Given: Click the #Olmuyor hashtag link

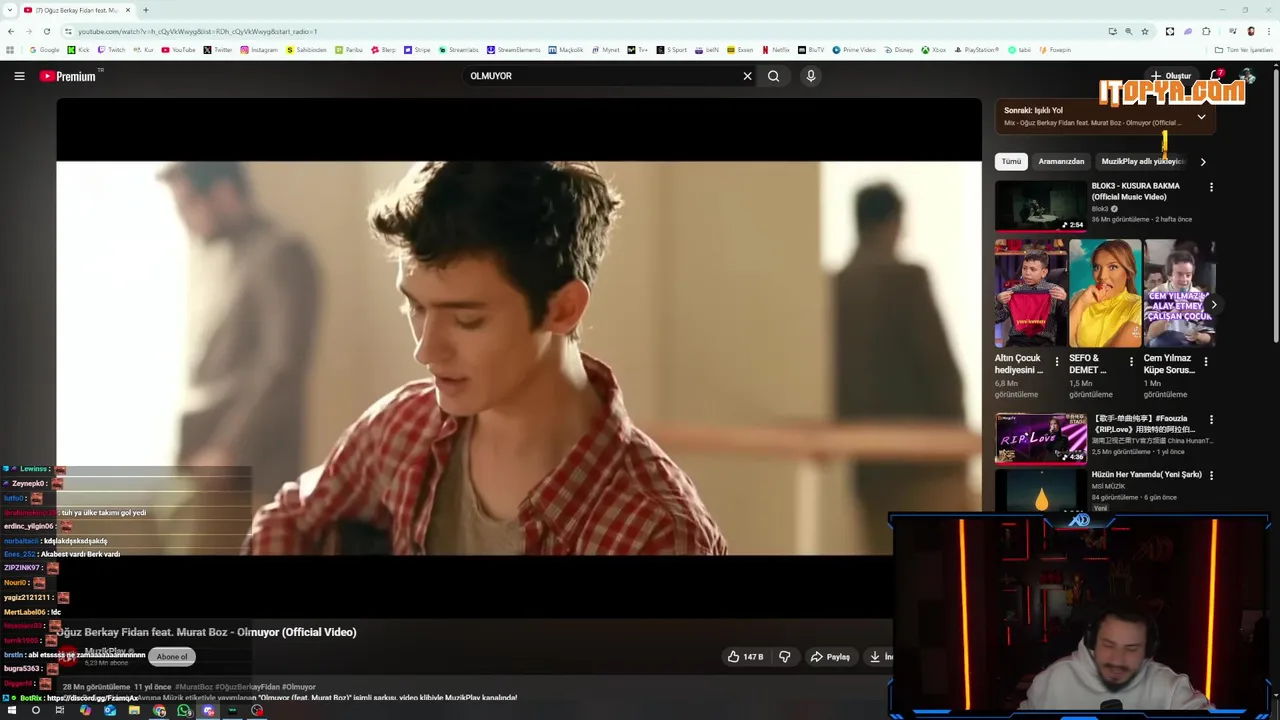Looking at the screenshot, I should click(299, 687).
